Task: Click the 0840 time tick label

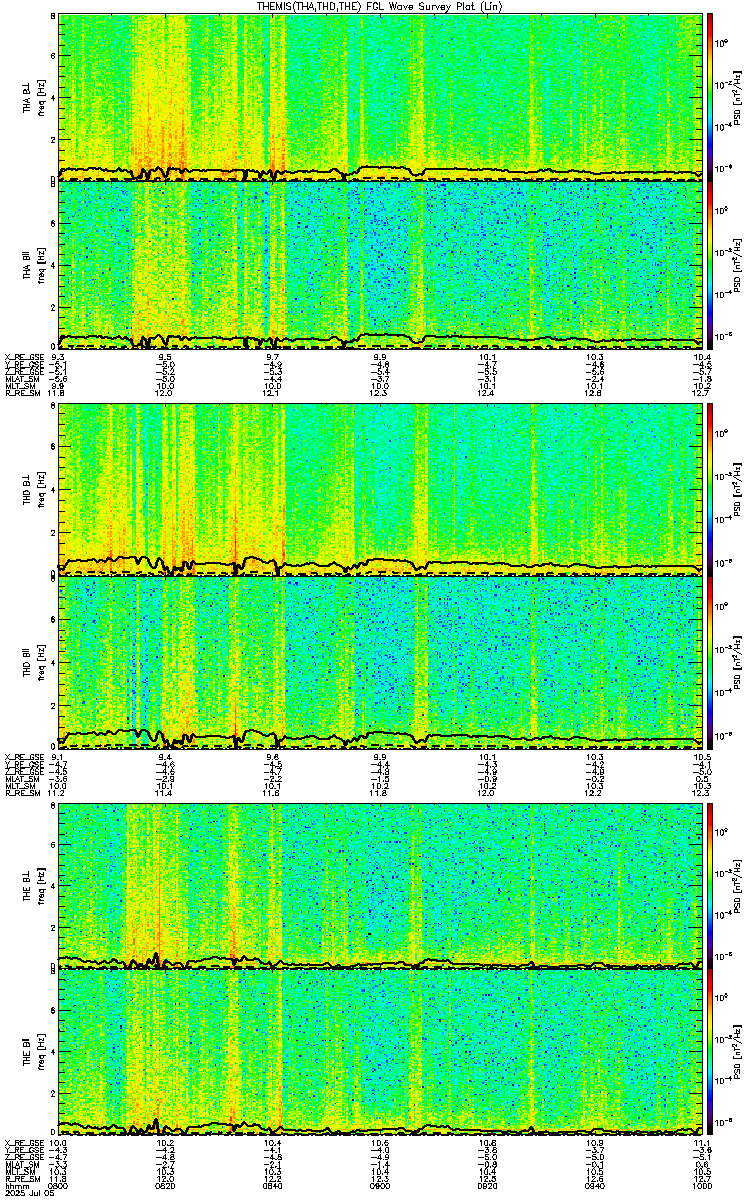Action: 274,1185
